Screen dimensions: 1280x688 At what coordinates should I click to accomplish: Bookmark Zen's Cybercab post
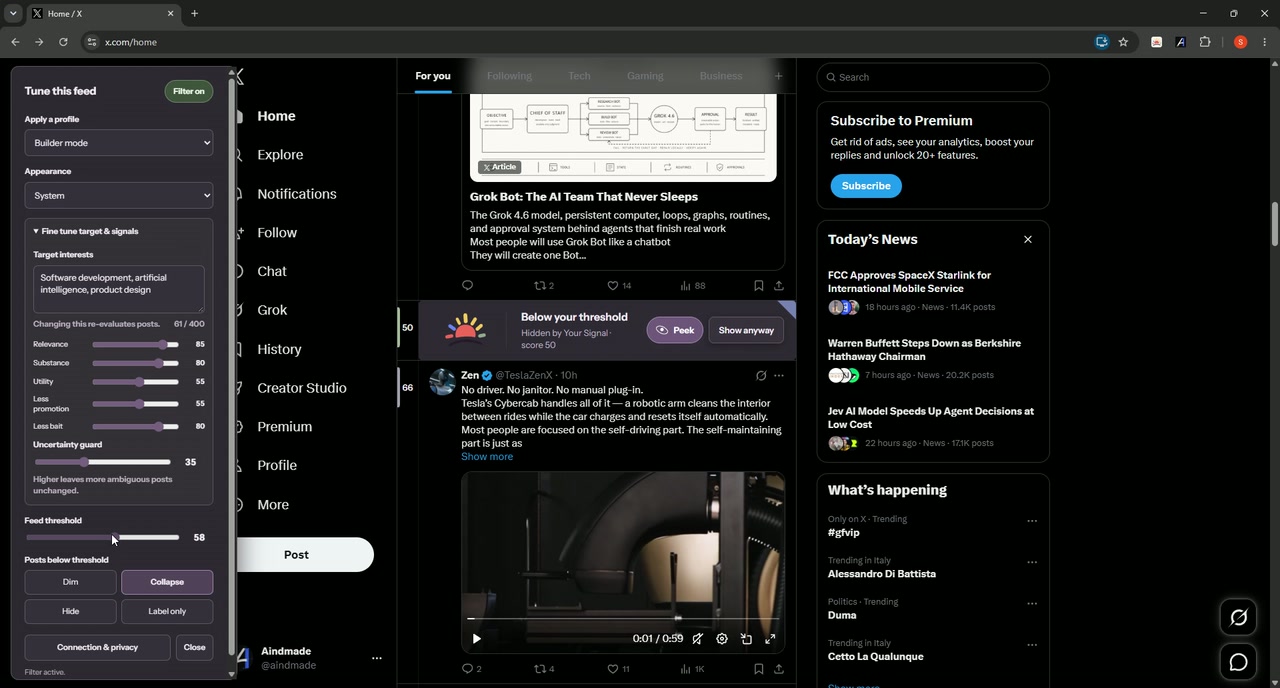(x=758, y=669)
